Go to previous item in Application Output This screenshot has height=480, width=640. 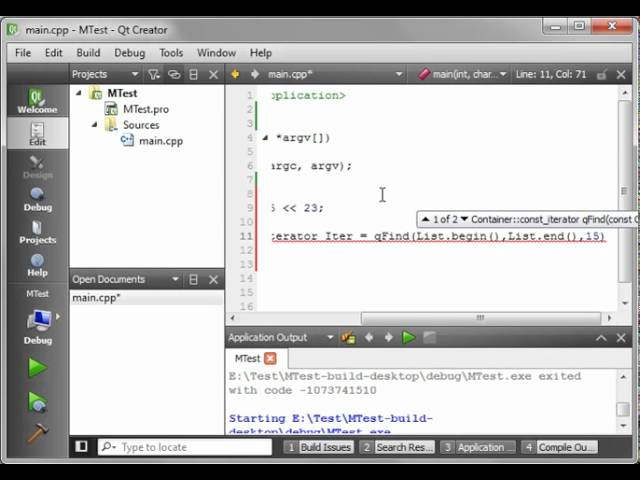pos(369,338)
